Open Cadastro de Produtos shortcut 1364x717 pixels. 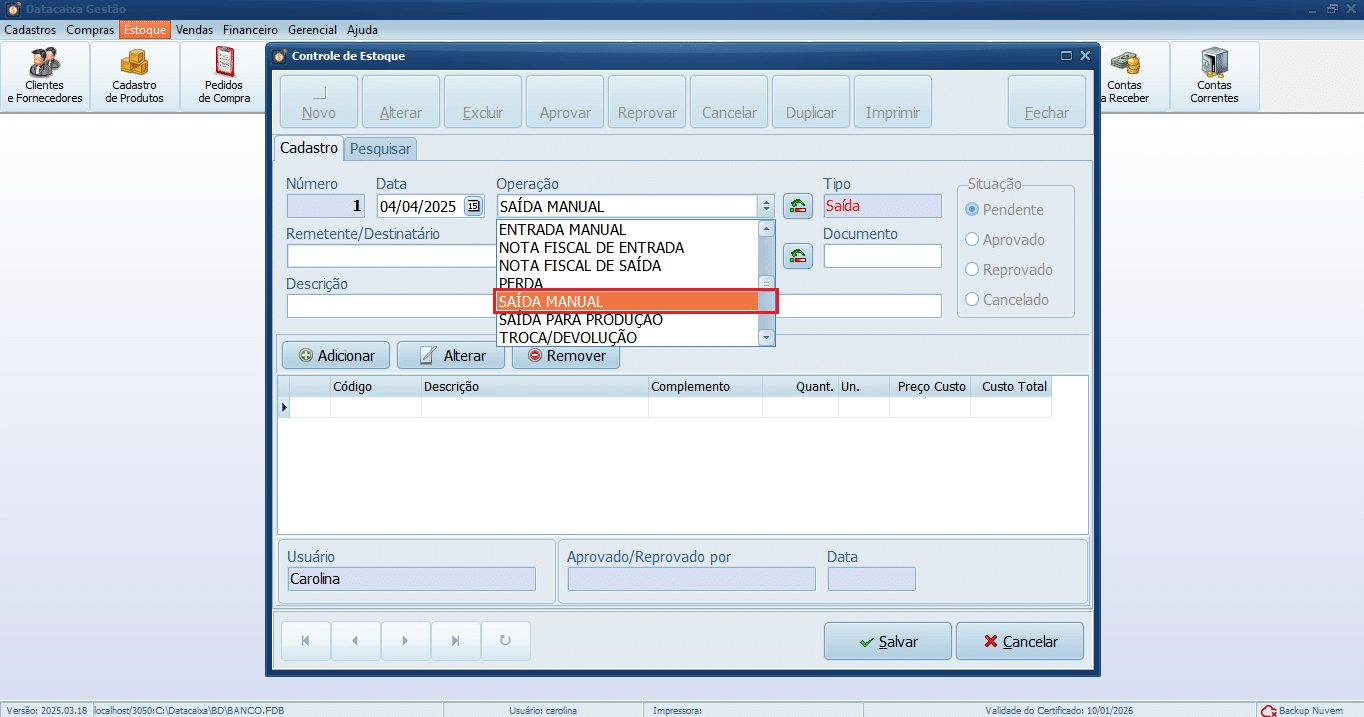pos(134,75)
